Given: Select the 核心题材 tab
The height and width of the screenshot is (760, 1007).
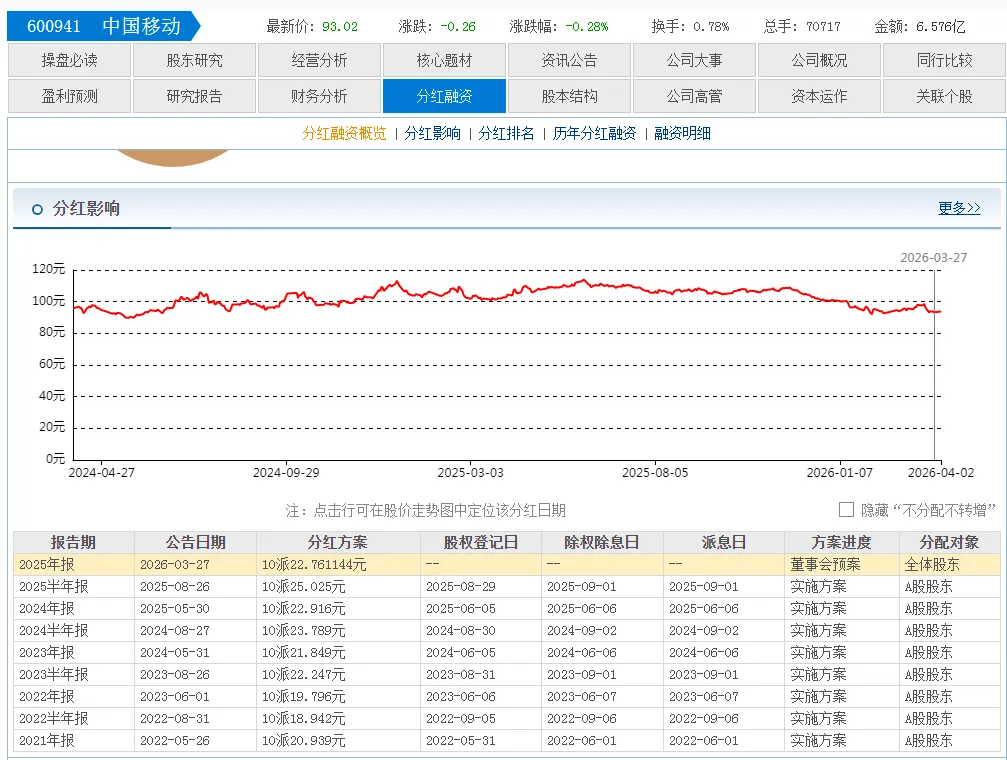Looking at the screenshot, I should pyautogui.click(x=444, y=60).
